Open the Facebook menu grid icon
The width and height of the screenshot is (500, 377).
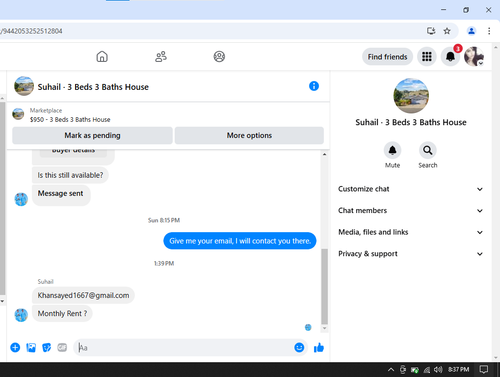click(x=427, y=57)
